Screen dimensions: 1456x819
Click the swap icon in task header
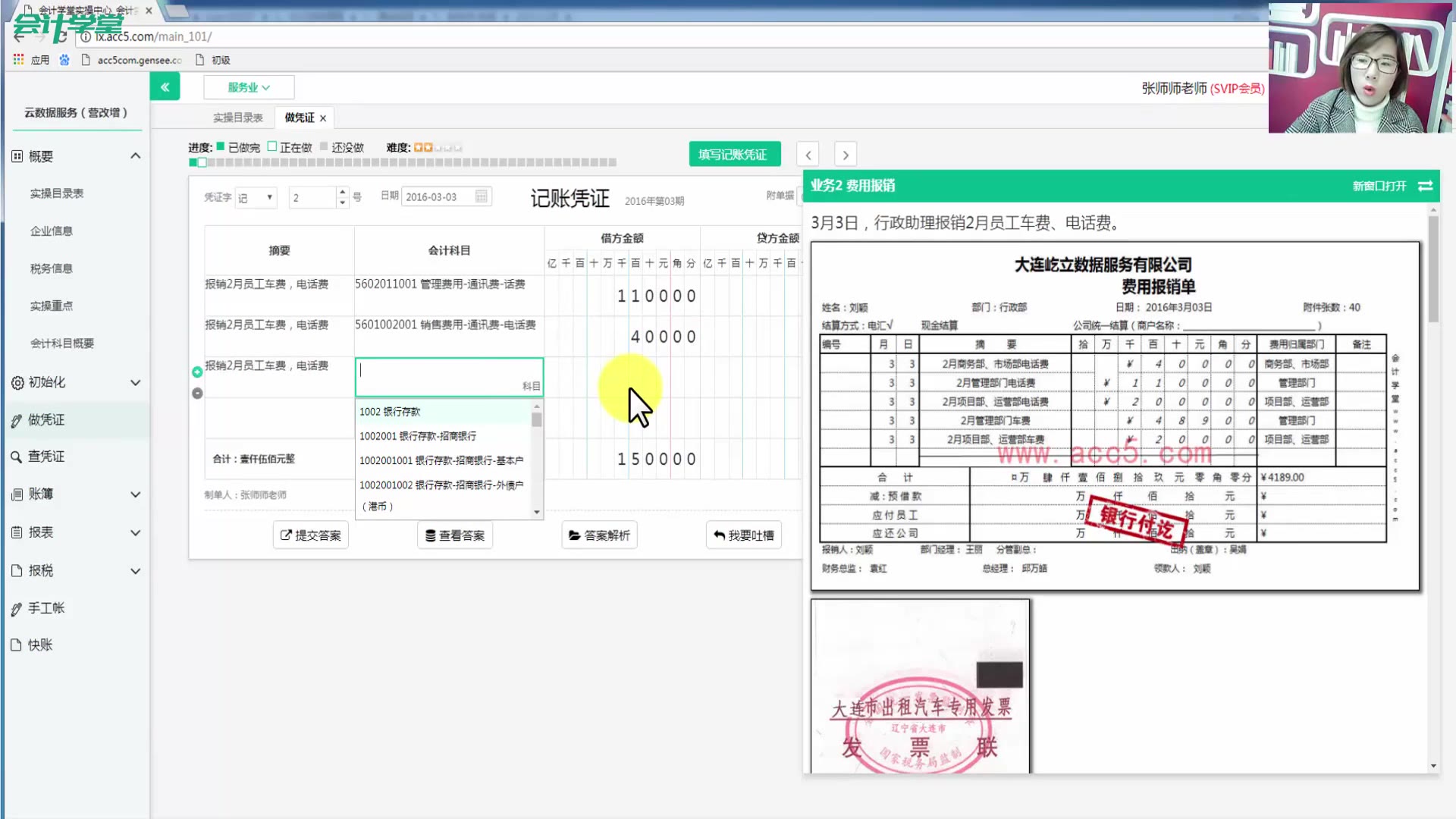coord(1425,186)
